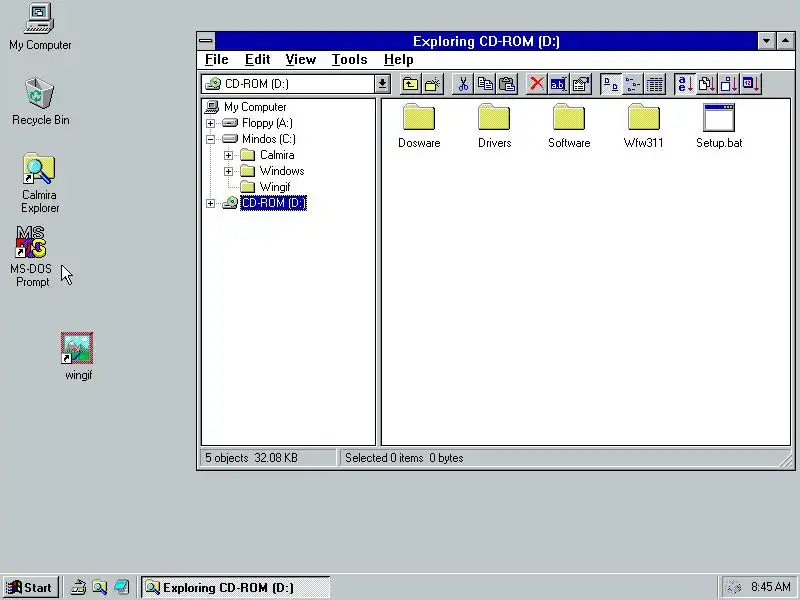Click Exploring CD-ROM (D:) taskbar button
This screenshot has width=800, height=600.
235,588
